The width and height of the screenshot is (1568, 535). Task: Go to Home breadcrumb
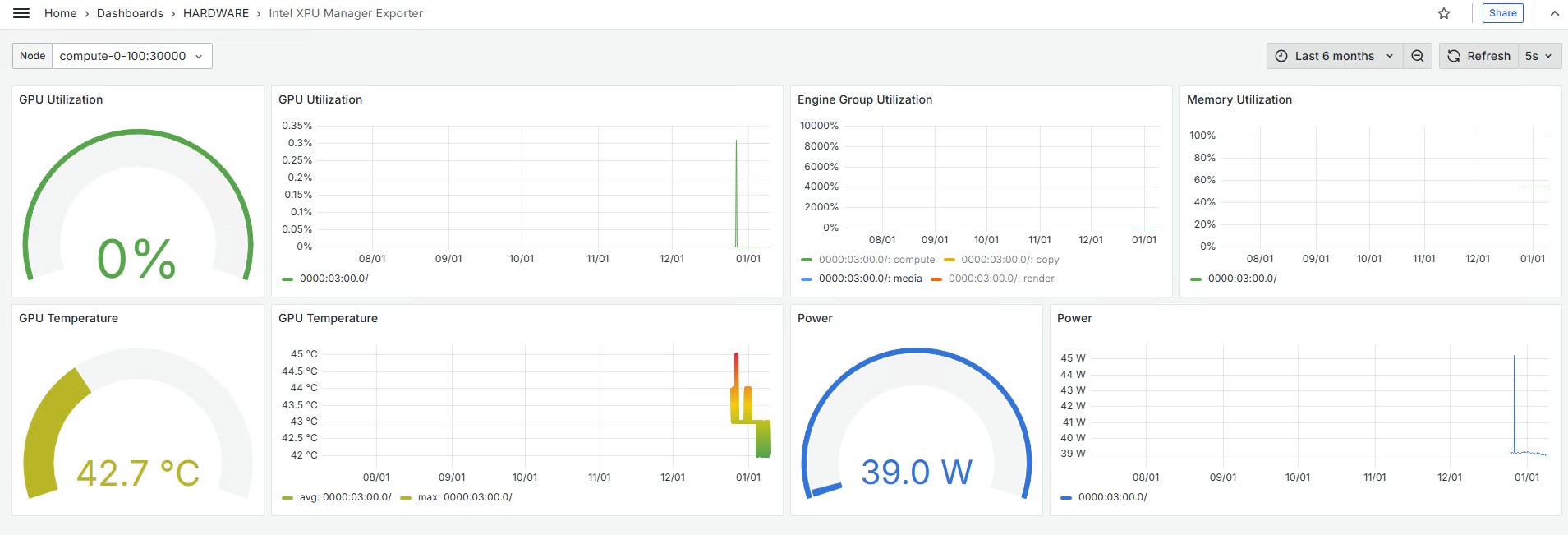pos(60,13)
